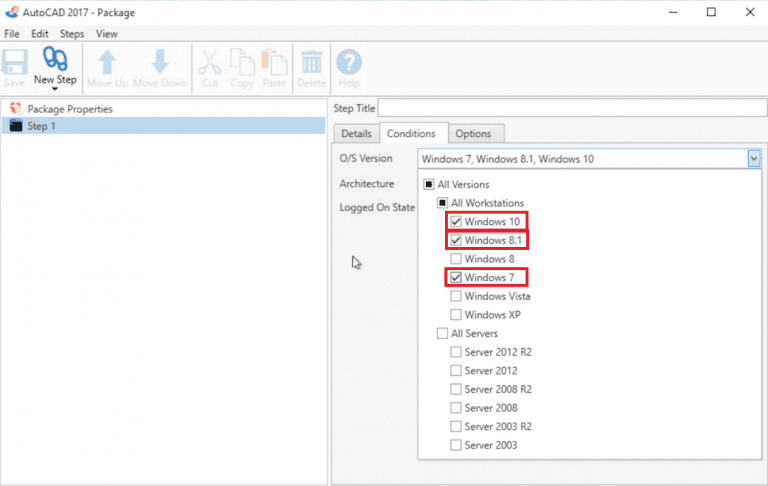Viewport: 768px width, 486px height.
Task: Open the Edit menu
Action: (x=40, y=34)
